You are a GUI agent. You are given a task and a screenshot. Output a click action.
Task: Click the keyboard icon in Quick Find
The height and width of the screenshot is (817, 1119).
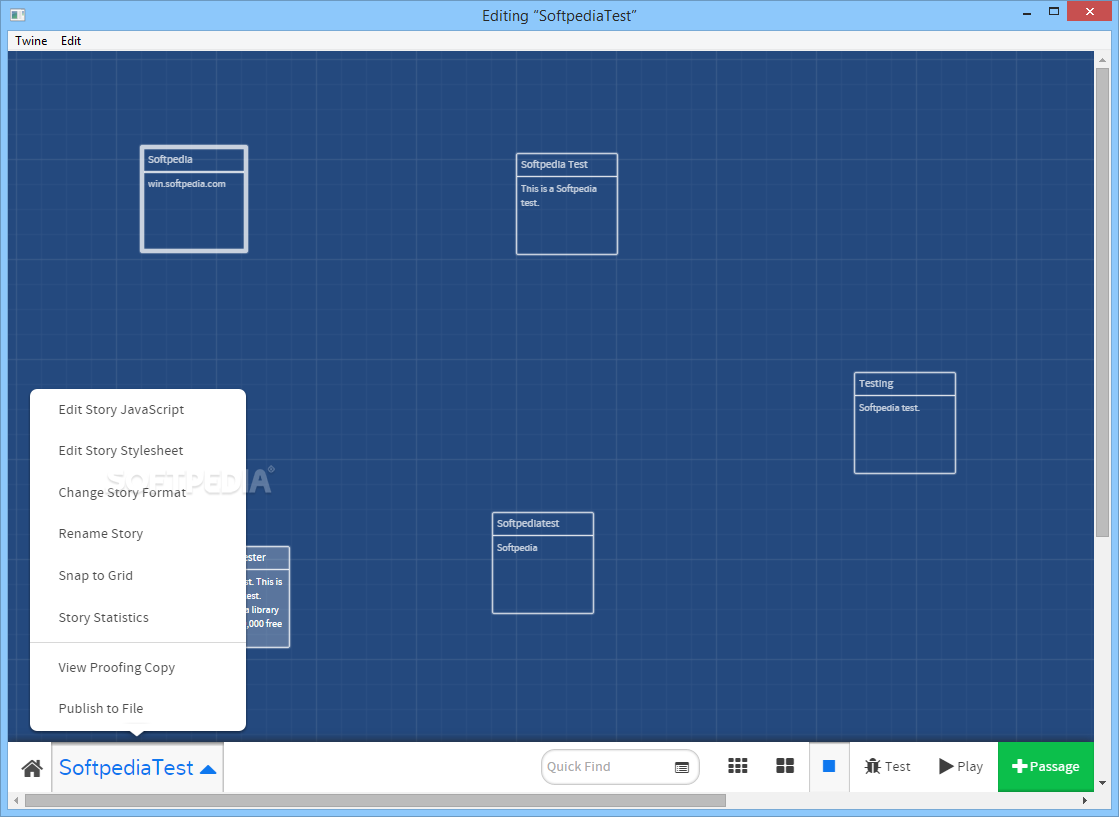point(682,768)
